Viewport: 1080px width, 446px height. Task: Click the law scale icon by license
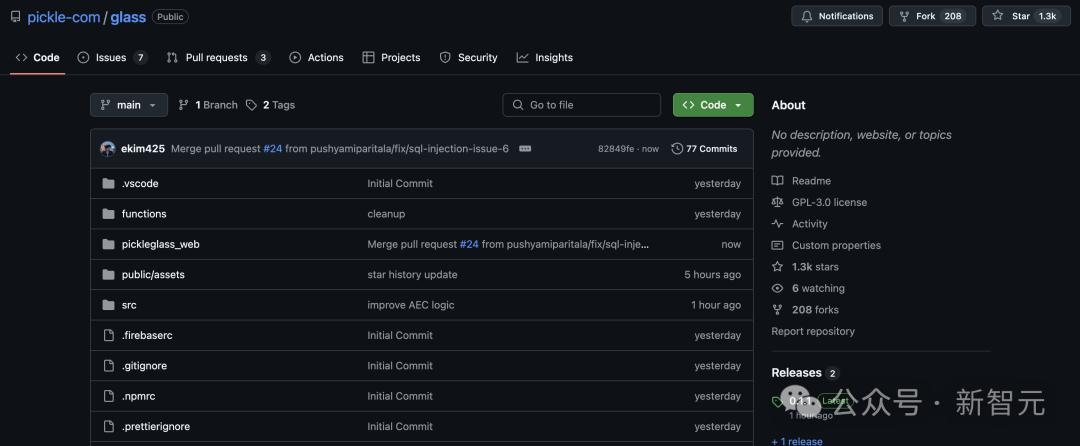click(x=778, y=202)
